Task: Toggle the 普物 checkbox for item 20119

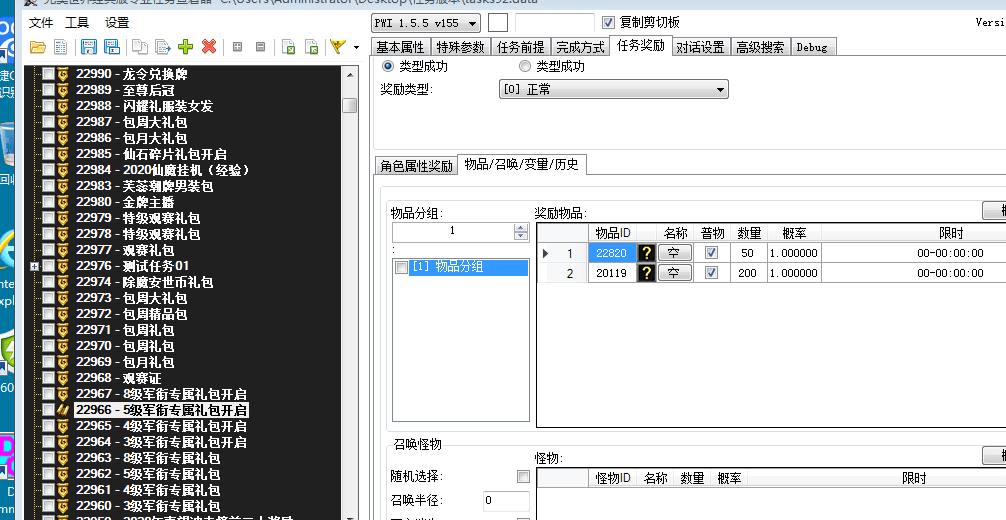Action: click(x=711, y=273)
